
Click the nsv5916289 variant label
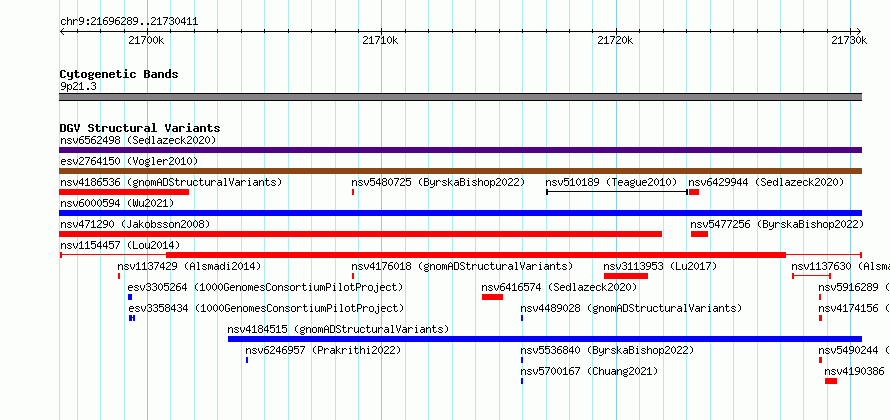coord(854,287)
